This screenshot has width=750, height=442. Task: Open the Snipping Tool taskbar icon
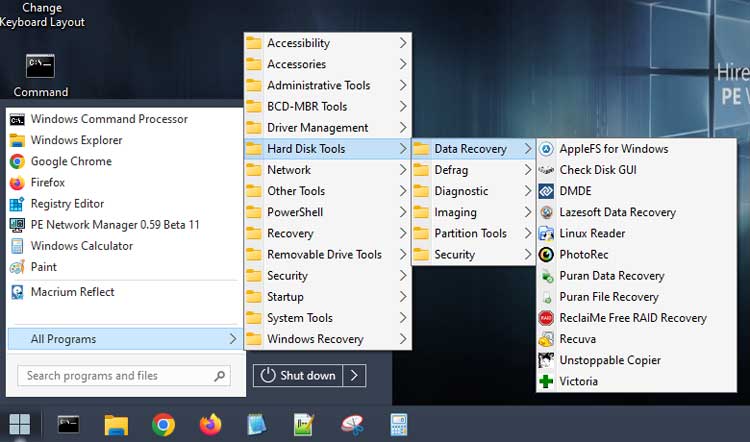pos(353,424)
